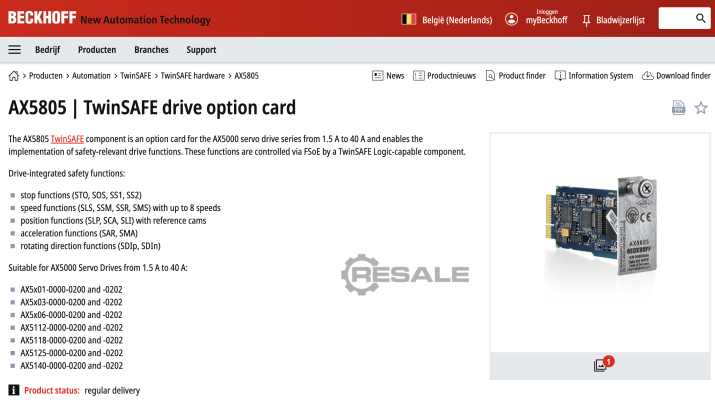The image size is (715, 419).
Task: Go to home via house icon
Action: click(14, 76)
